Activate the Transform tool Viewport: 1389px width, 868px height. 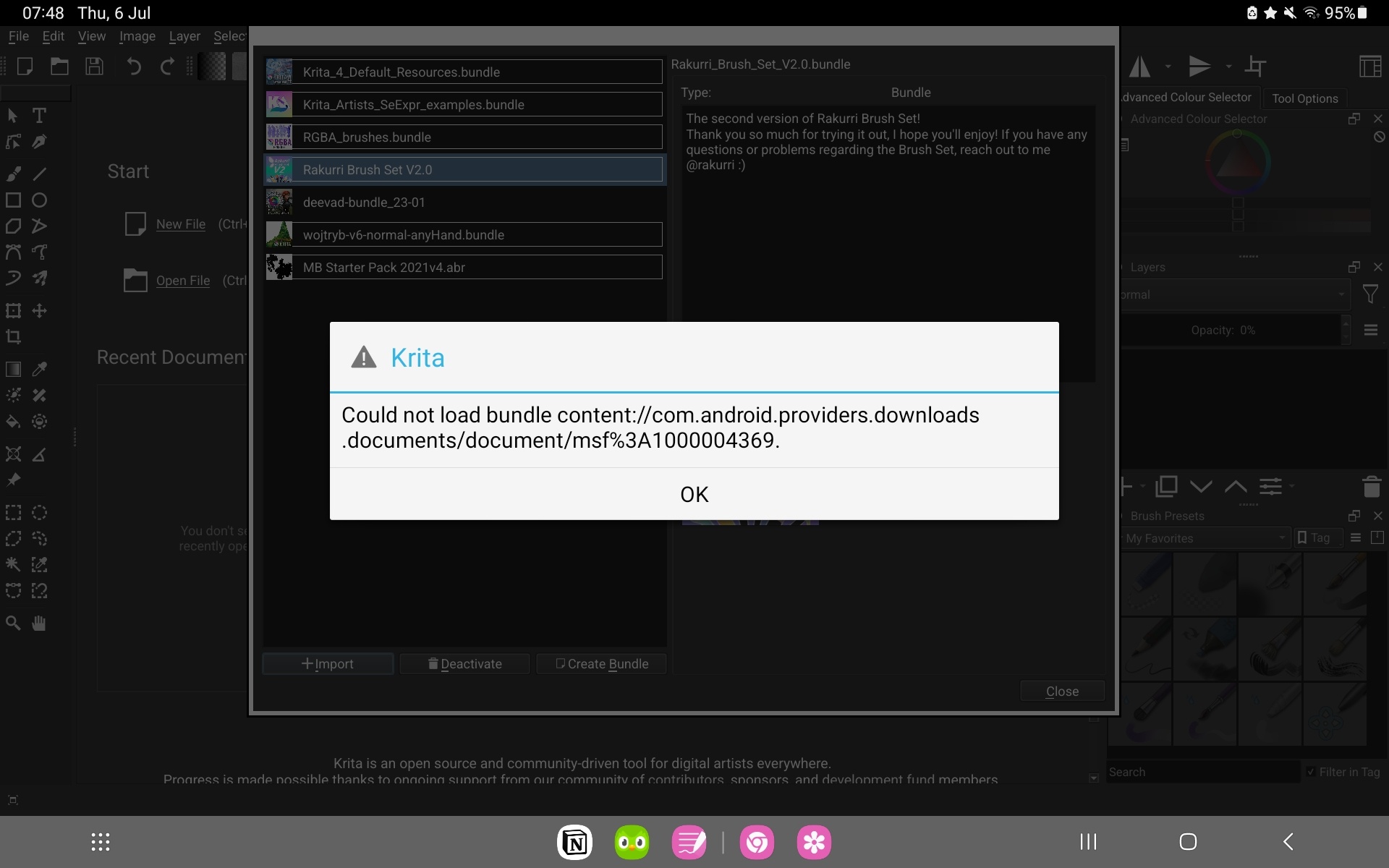13,310
